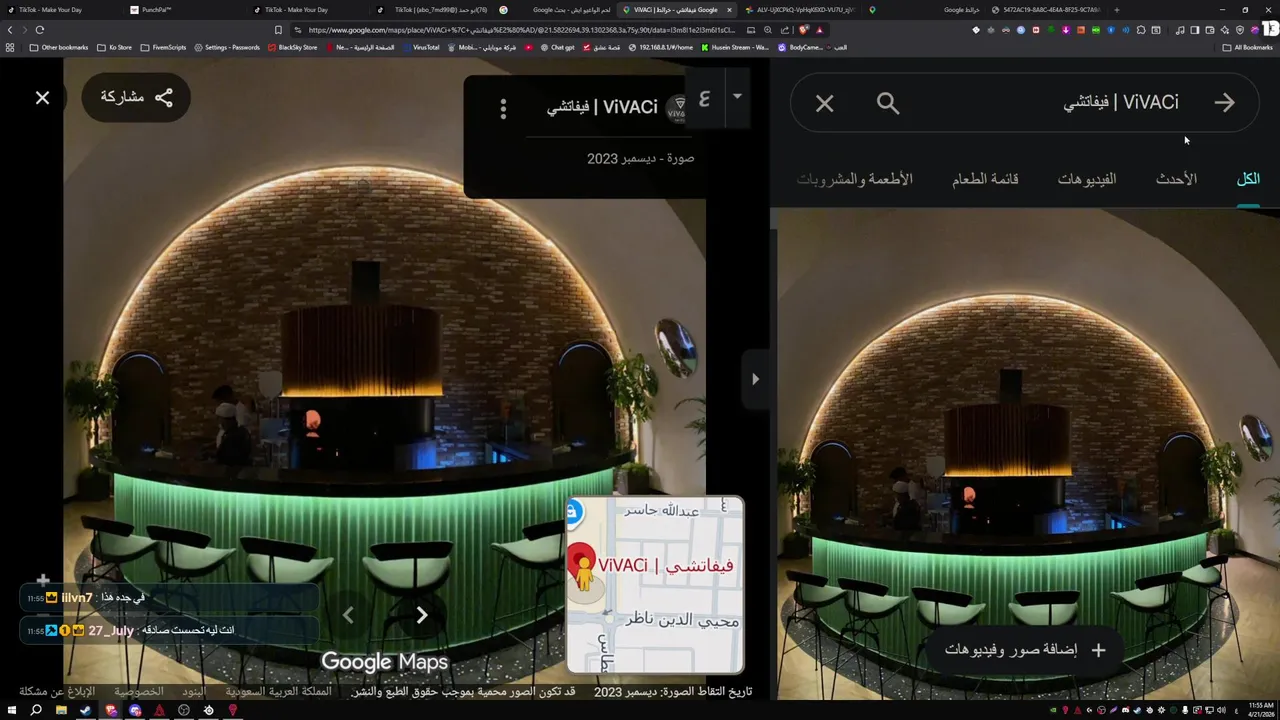This screenshot has width=1280, height=720.
Task: Clear the ViVACi search with the X
Action: (824, 103)
